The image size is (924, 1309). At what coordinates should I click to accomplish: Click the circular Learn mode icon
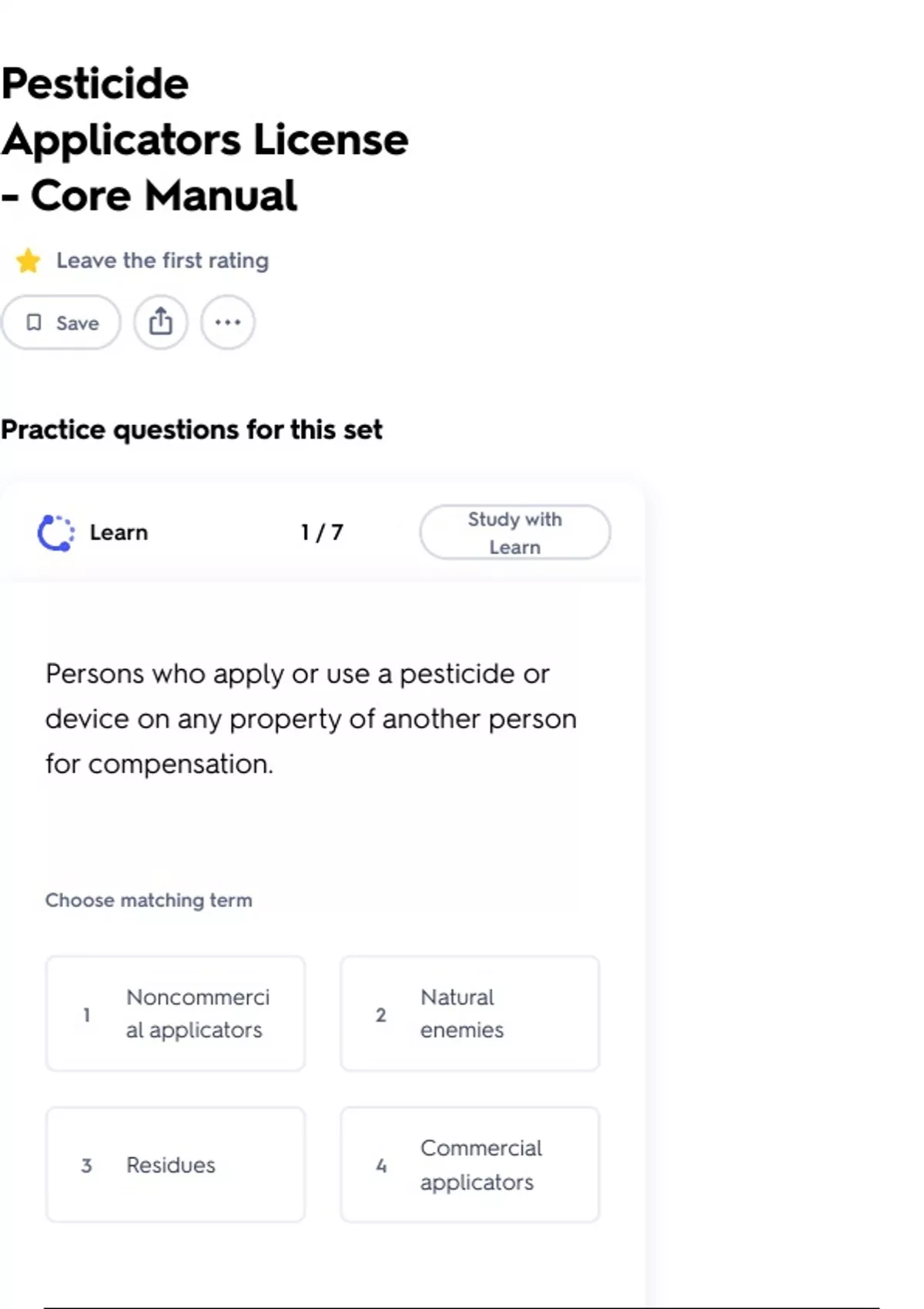point(55,533)
